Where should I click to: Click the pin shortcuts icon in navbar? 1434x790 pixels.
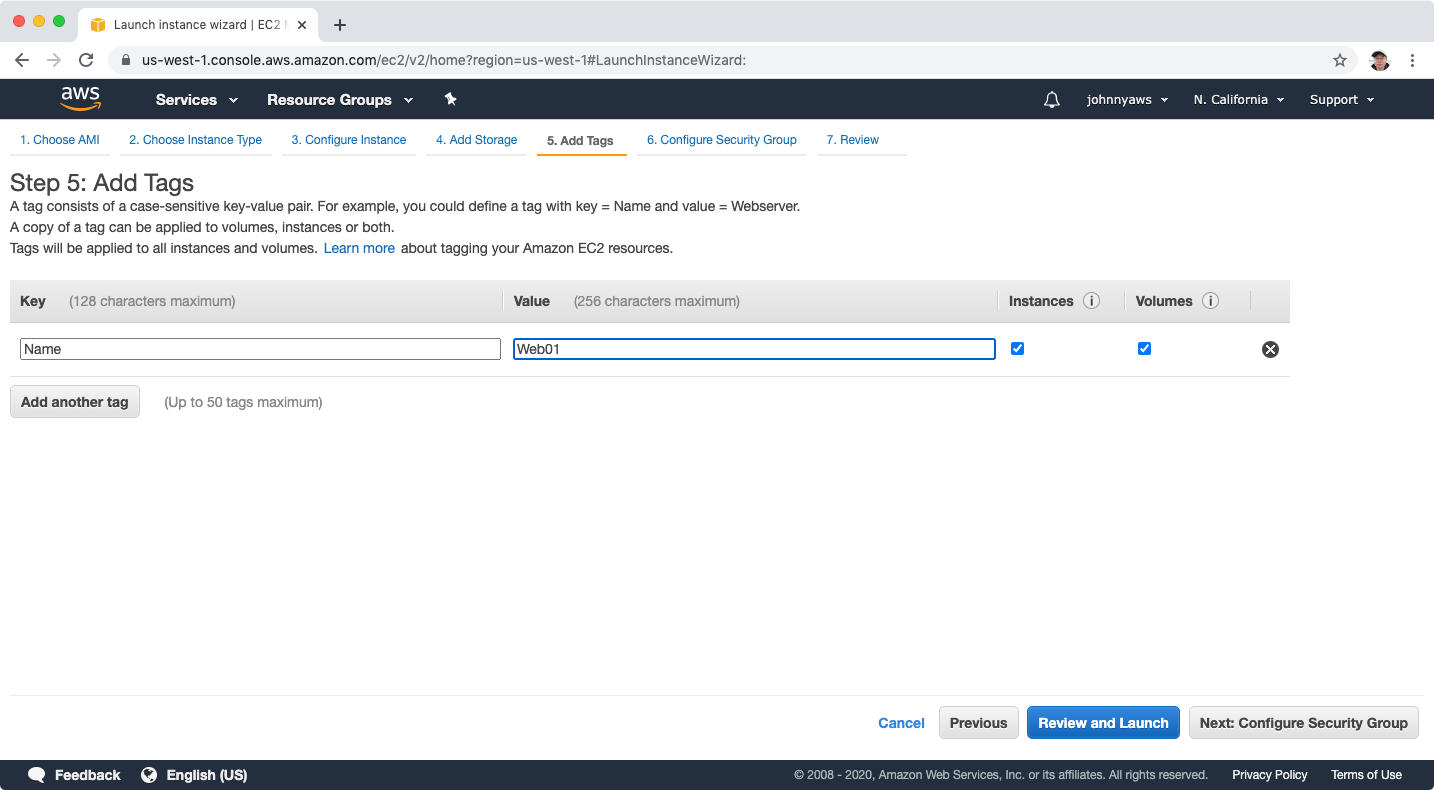click(x=450, y=99)
